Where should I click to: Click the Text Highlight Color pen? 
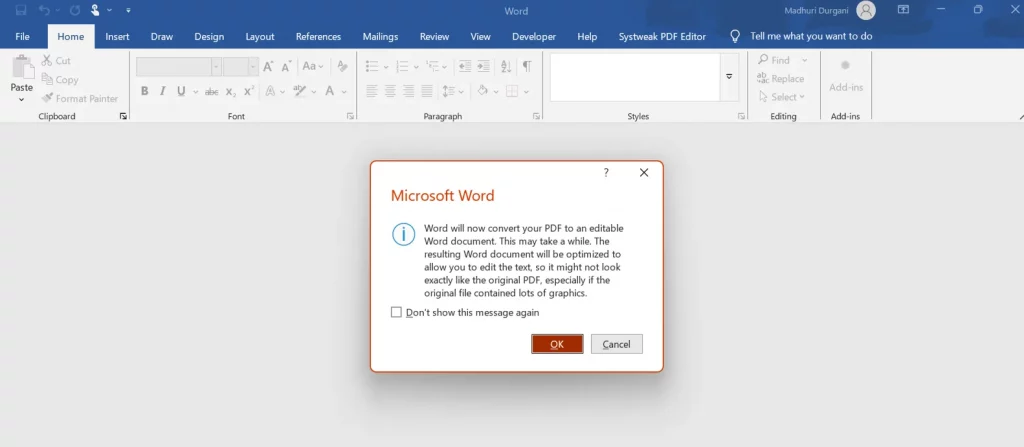[300, 91]
